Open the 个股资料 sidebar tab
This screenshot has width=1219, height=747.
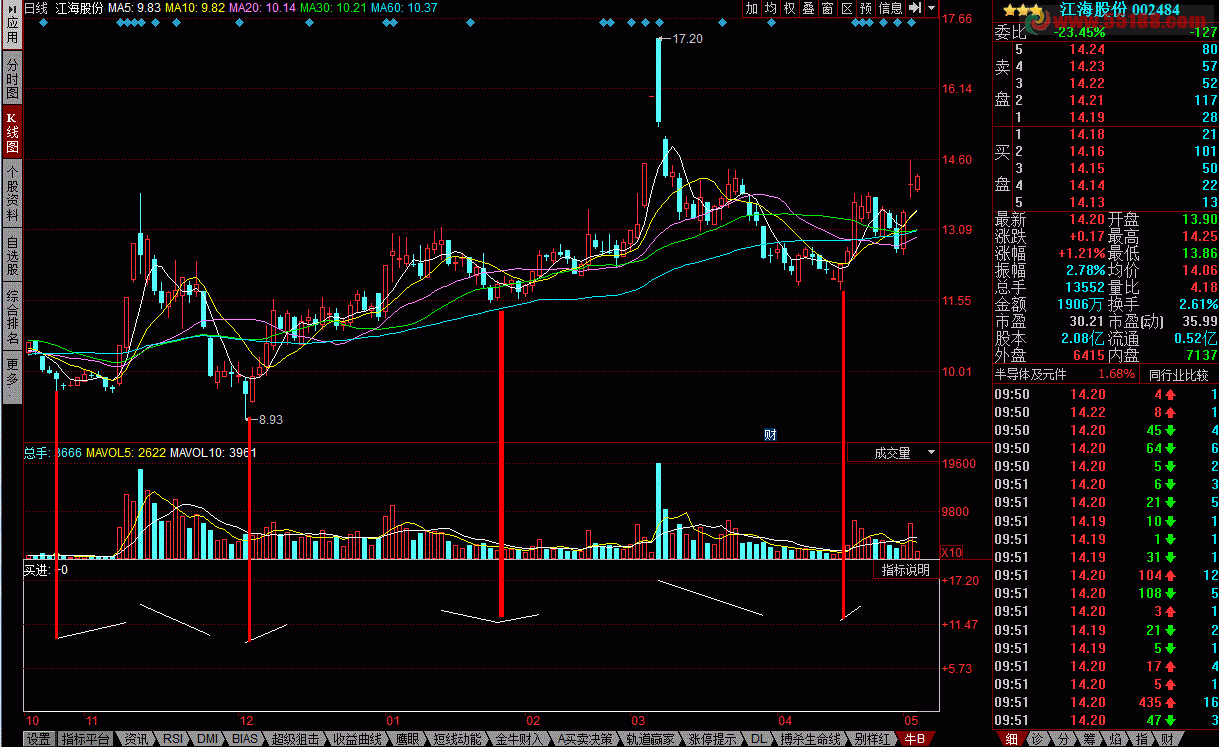point(12,194)
